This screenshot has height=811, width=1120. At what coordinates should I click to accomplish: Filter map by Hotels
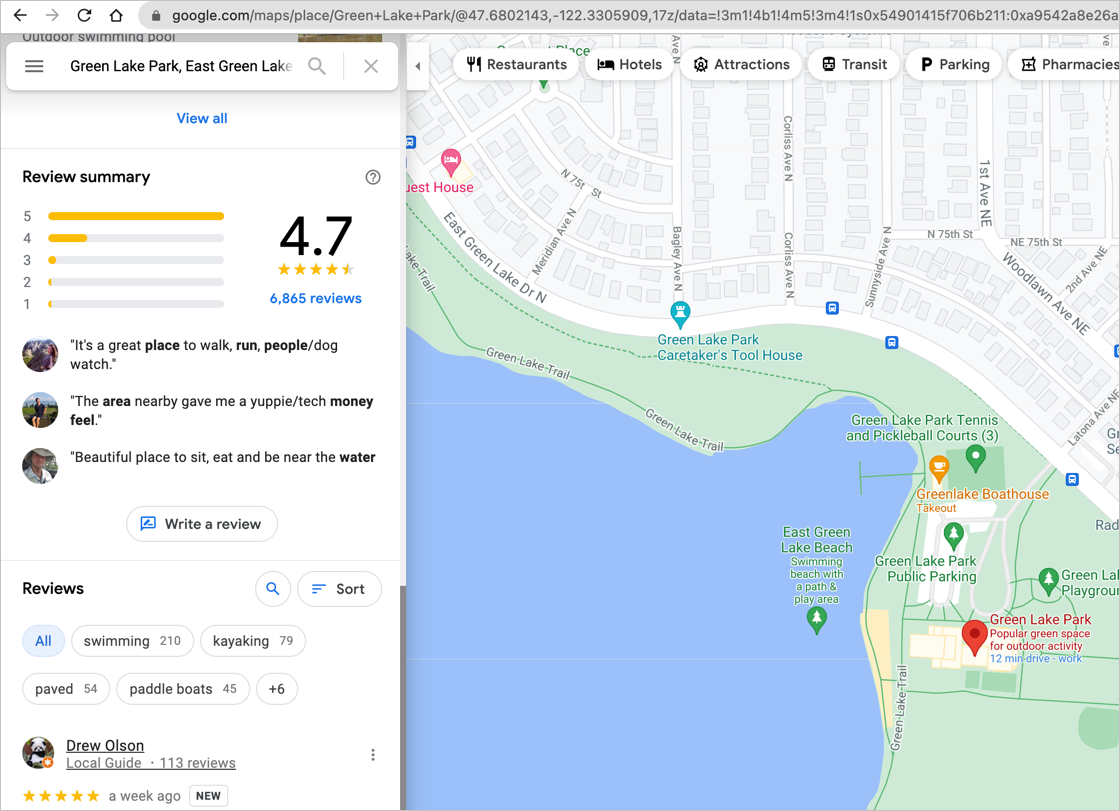629,64
